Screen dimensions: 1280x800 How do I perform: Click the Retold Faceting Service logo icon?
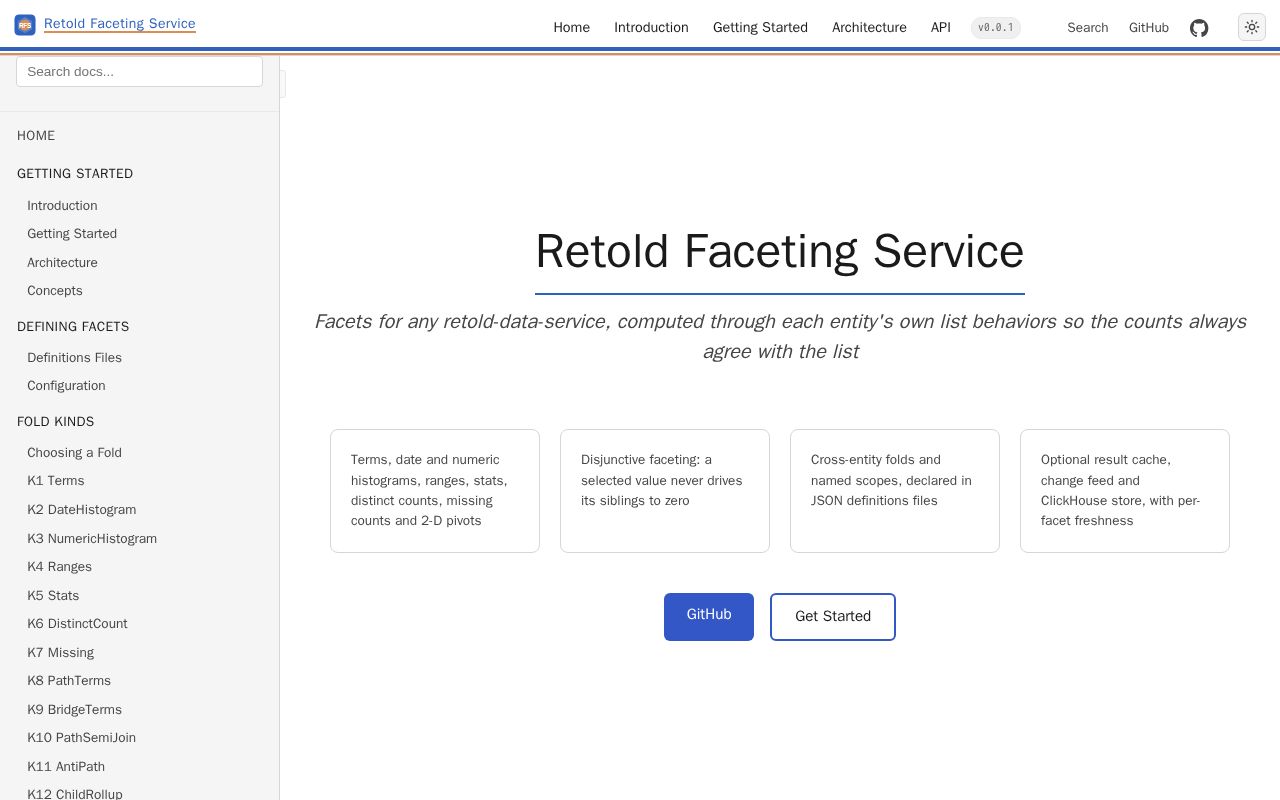(25, 25)
